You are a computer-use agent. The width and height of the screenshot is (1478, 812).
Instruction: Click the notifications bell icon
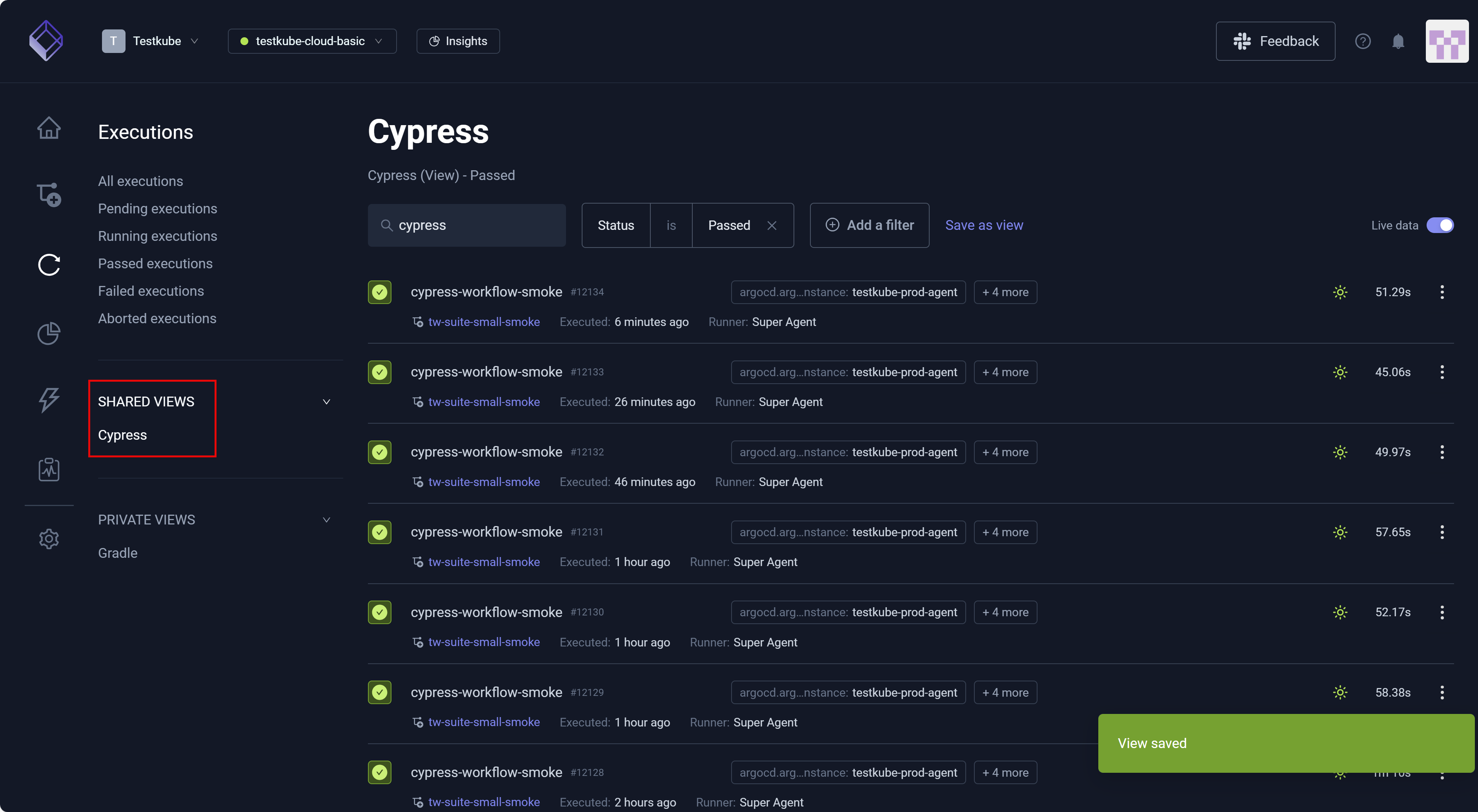tap(1398, 41)
